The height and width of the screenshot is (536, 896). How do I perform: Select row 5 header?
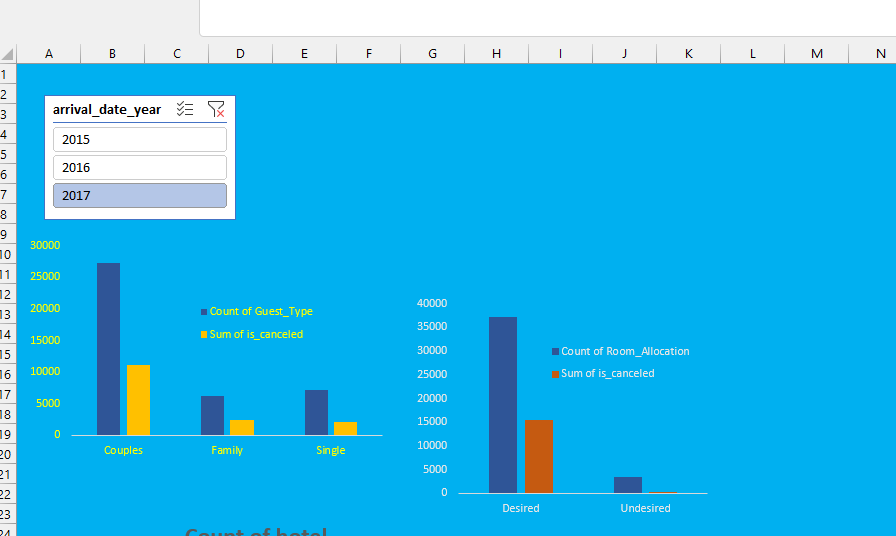tap(7, 154)
